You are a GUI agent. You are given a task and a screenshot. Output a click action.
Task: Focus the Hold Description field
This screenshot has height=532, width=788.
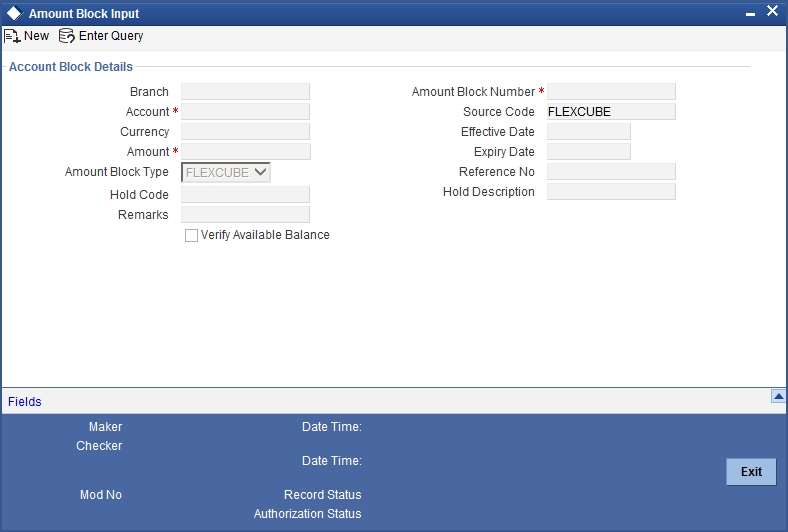(x=611, y=192)
